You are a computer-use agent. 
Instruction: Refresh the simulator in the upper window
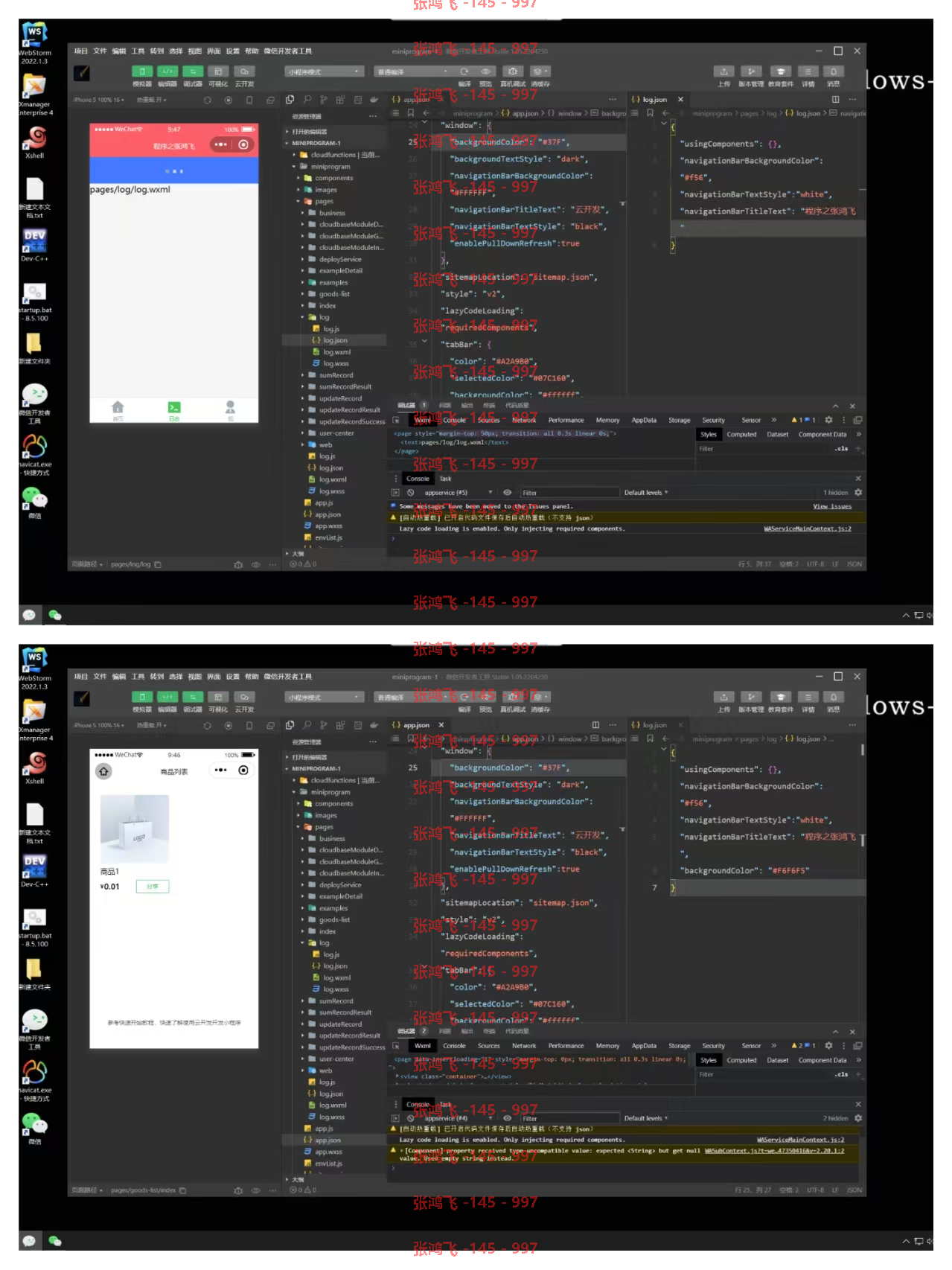208,100
